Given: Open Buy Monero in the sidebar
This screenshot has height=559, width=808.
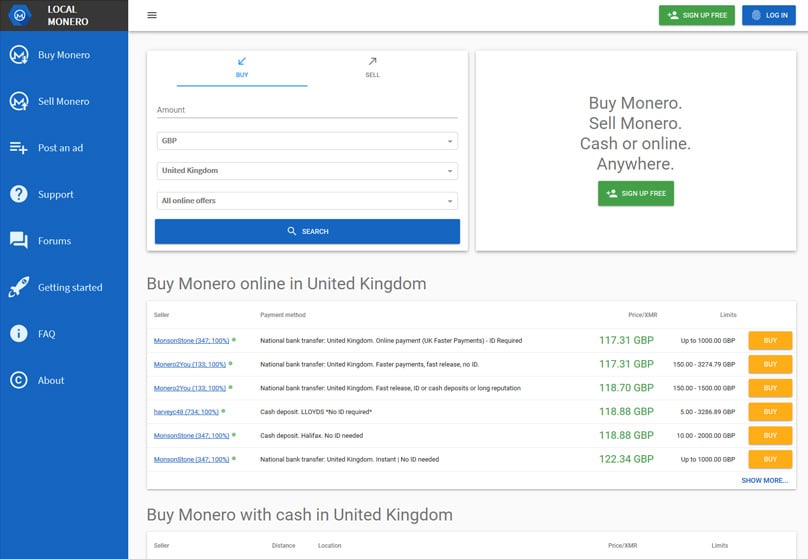Looking at the screenshot, I should point(64,55).
